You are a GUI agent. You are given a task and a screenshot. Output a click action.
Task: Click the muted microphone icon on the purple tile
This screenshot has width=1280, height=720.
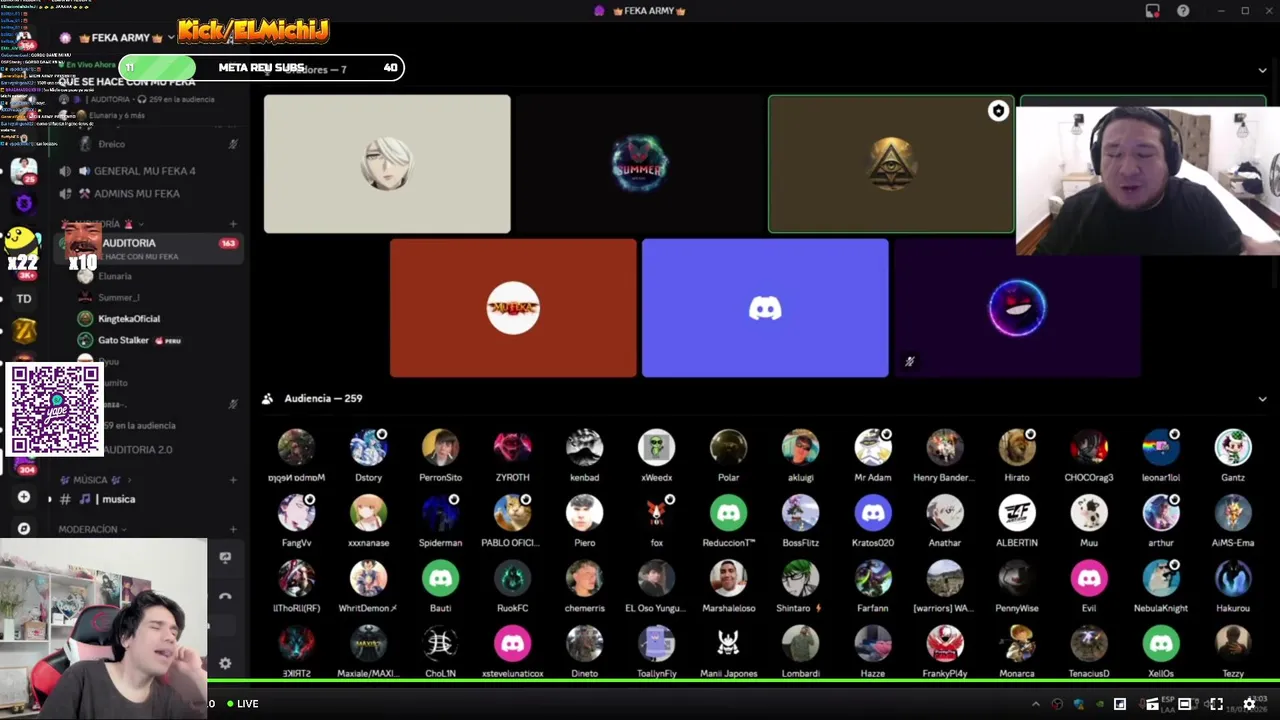coord(909,361)
